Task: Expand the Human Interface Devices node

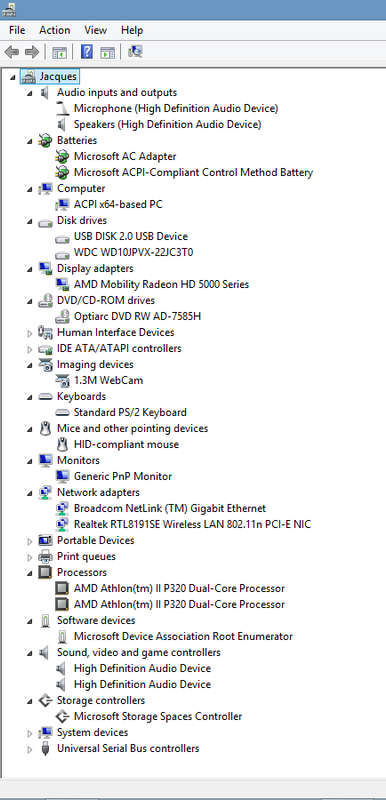Action: [30, 333]
